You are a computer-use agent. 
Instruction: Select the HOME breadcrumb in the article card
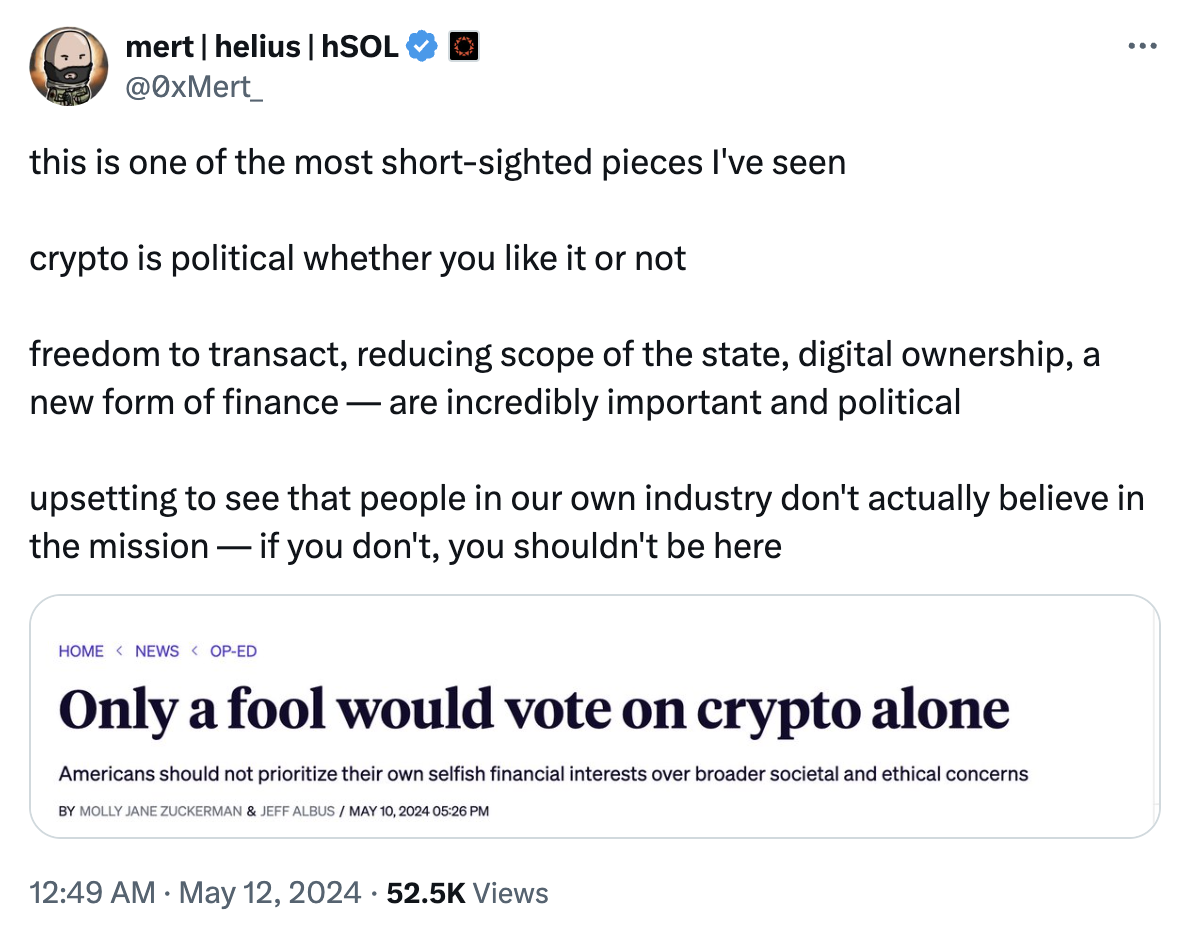pos(81,651)
